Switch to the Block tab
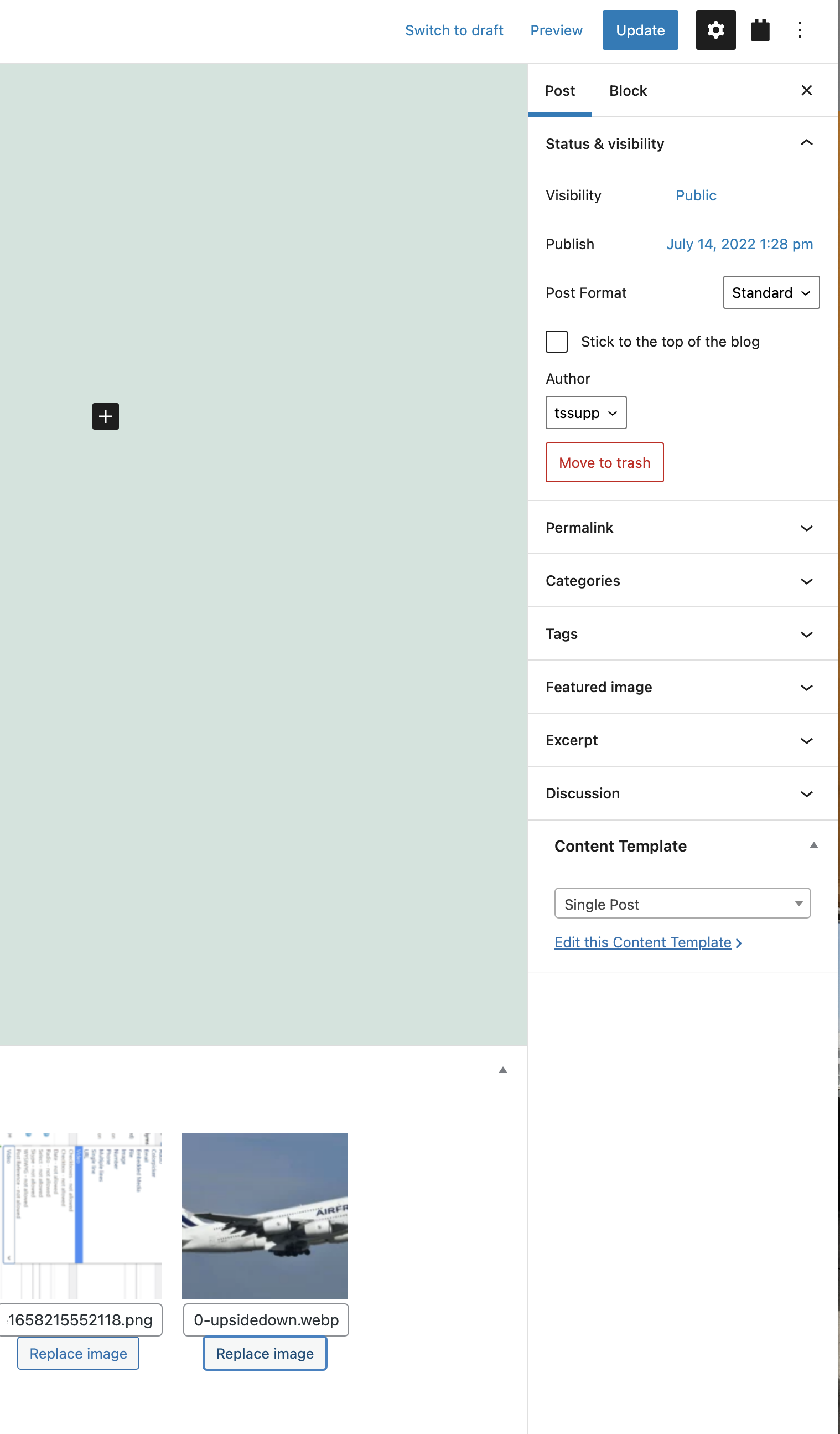Screen dimensions: 840x1434 click(x=628, y=90)
